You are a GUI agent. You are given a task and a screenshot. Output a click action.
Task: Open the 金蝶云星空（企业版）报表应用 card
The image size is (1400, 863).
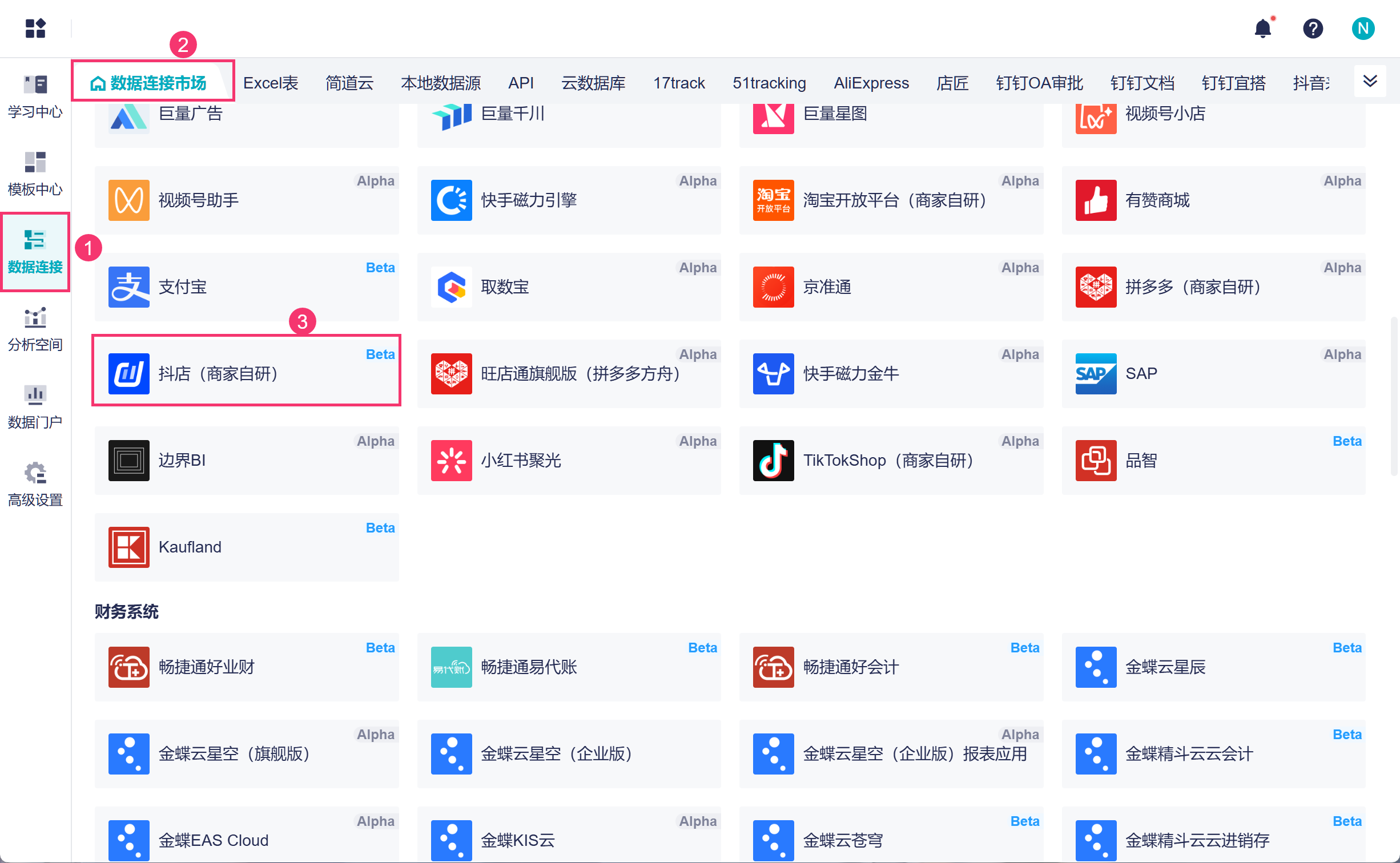click(x=891, y=754)
